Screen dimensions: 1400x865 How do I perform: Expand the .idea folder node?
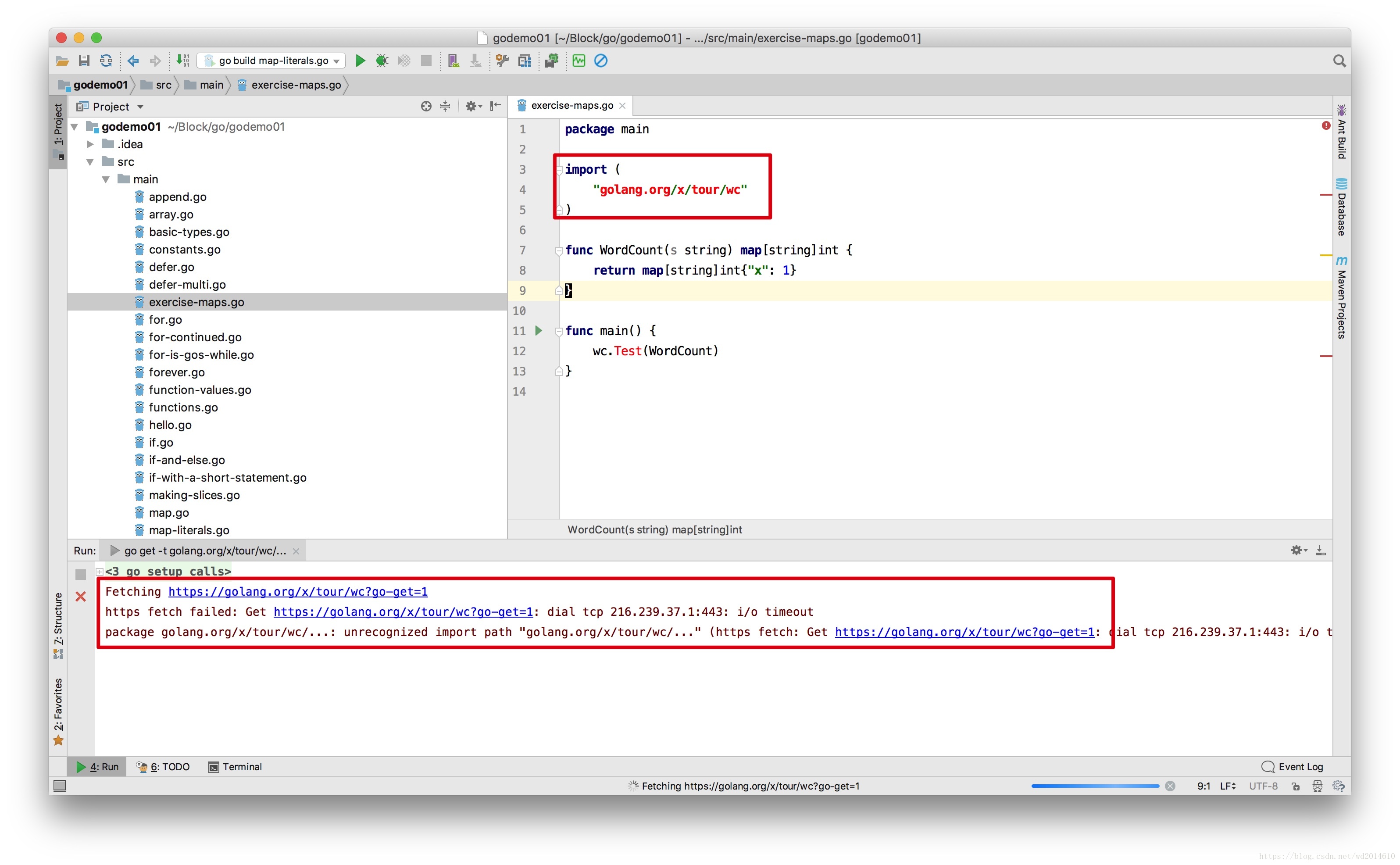pos(90,144)
